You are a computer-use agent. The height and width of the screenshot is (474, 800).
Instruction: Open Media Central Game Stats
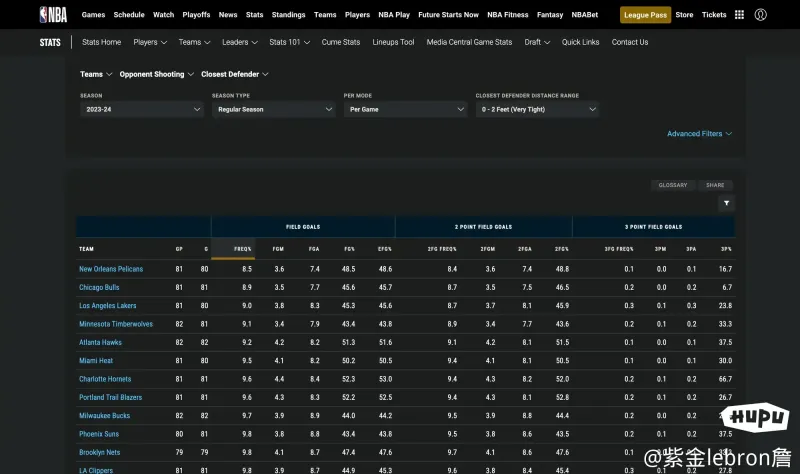tap(469, 42)
